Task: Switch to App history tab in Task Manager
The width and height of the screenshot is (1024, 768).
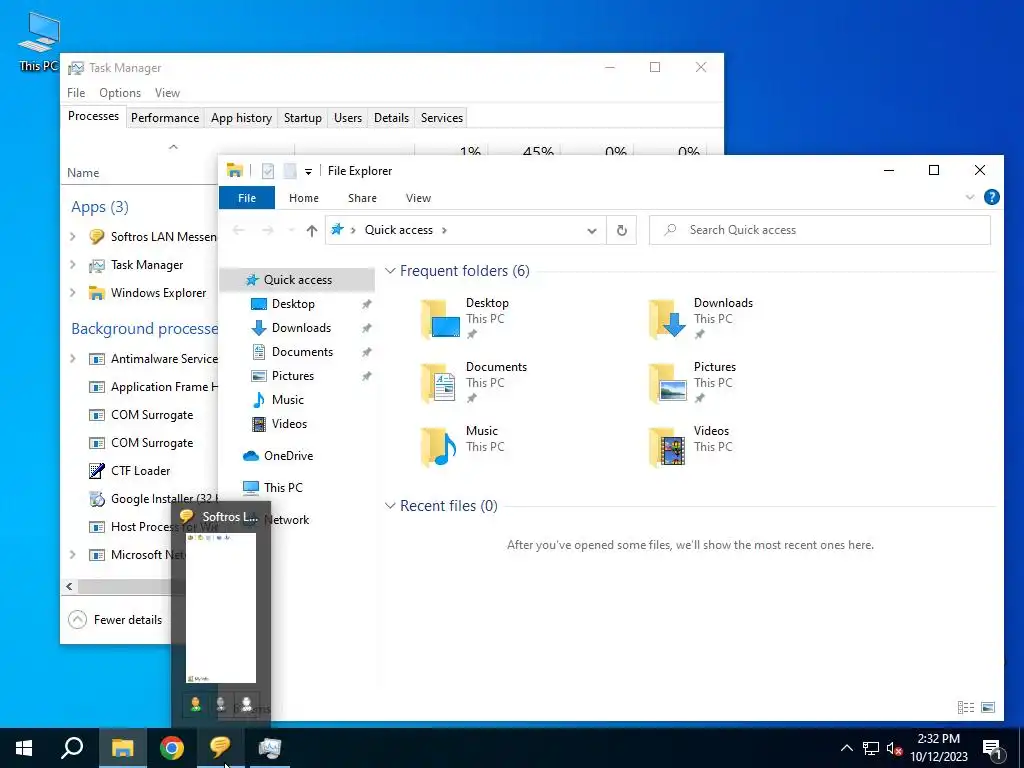Action: point(241,118)
